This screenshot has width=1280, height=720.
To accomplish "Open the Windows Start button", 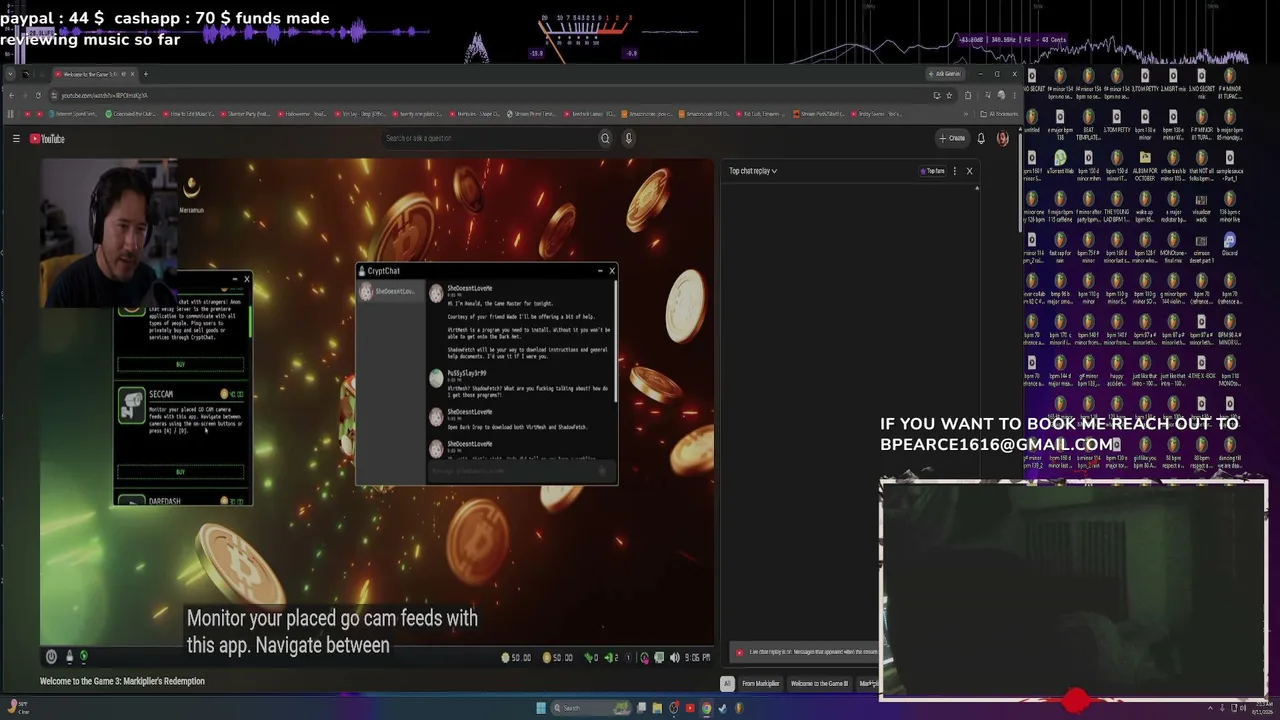I will (x=541, y=708).
